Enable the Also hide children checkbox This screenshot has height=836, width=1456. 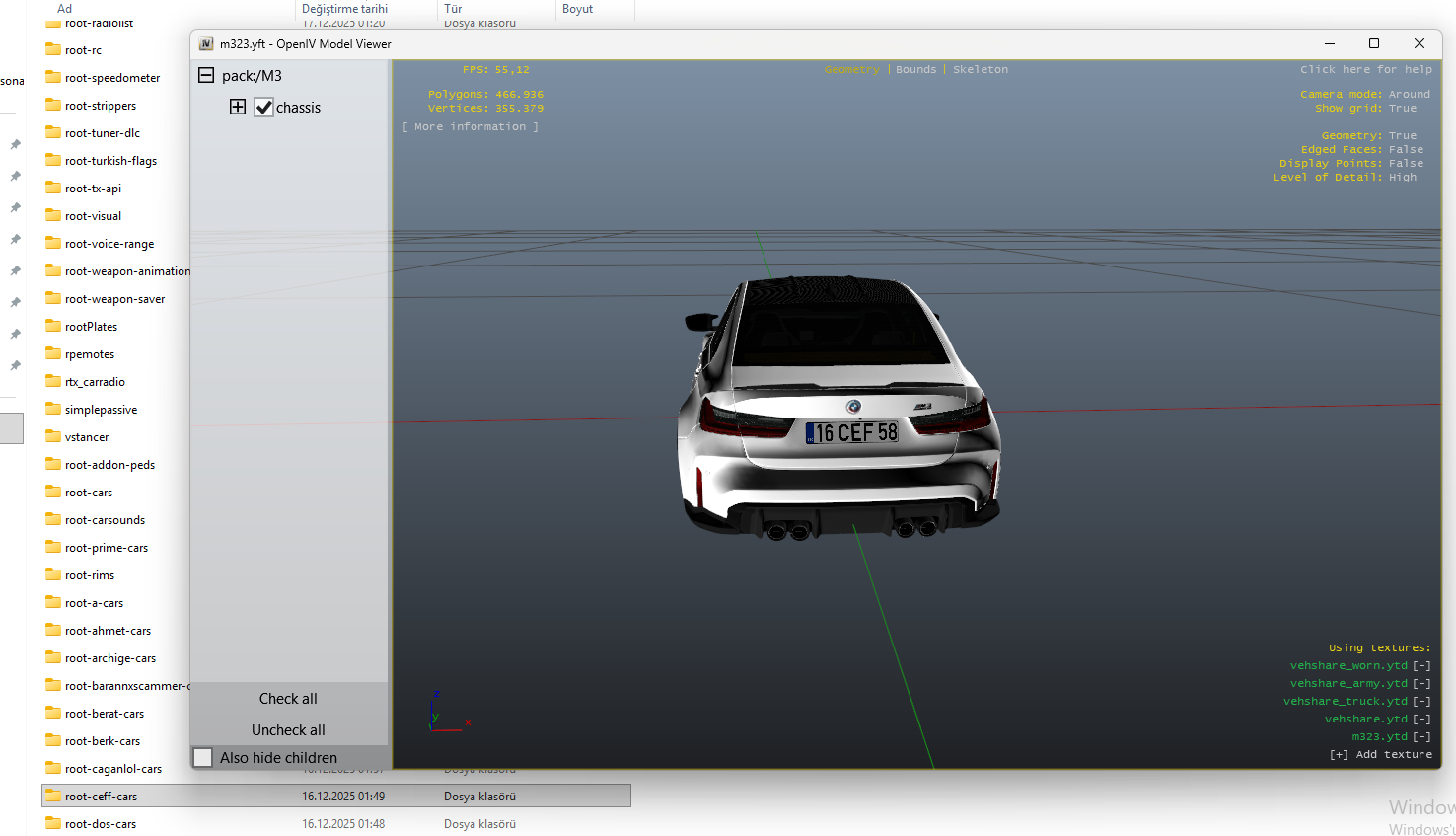click(x=203, y=757)
